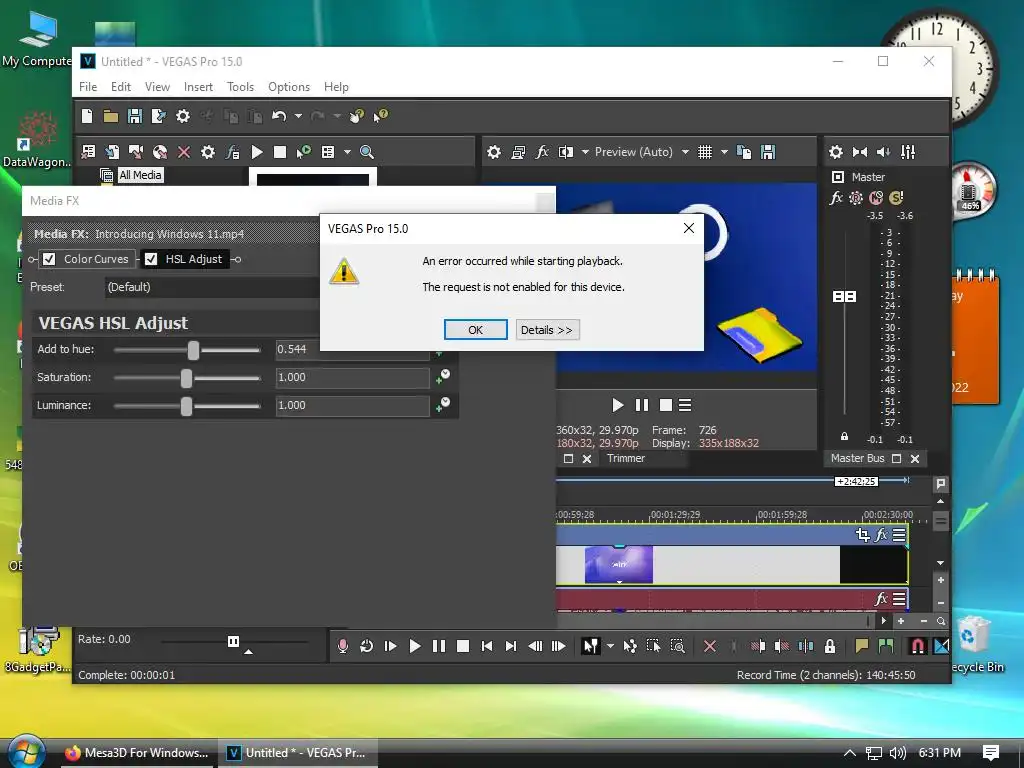Select the video clip thumbnail on timeline

point(618,564)
